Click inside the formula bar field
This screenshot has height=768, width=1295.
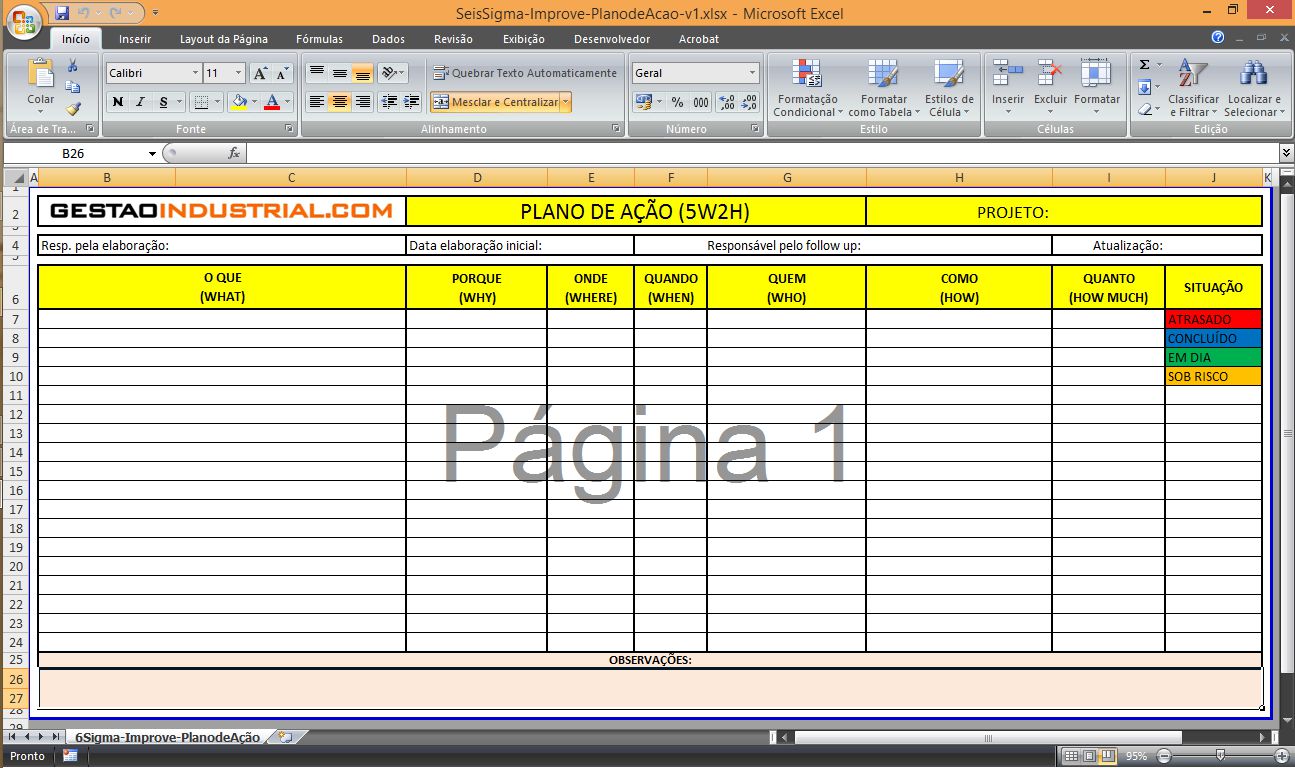(760, 154)
